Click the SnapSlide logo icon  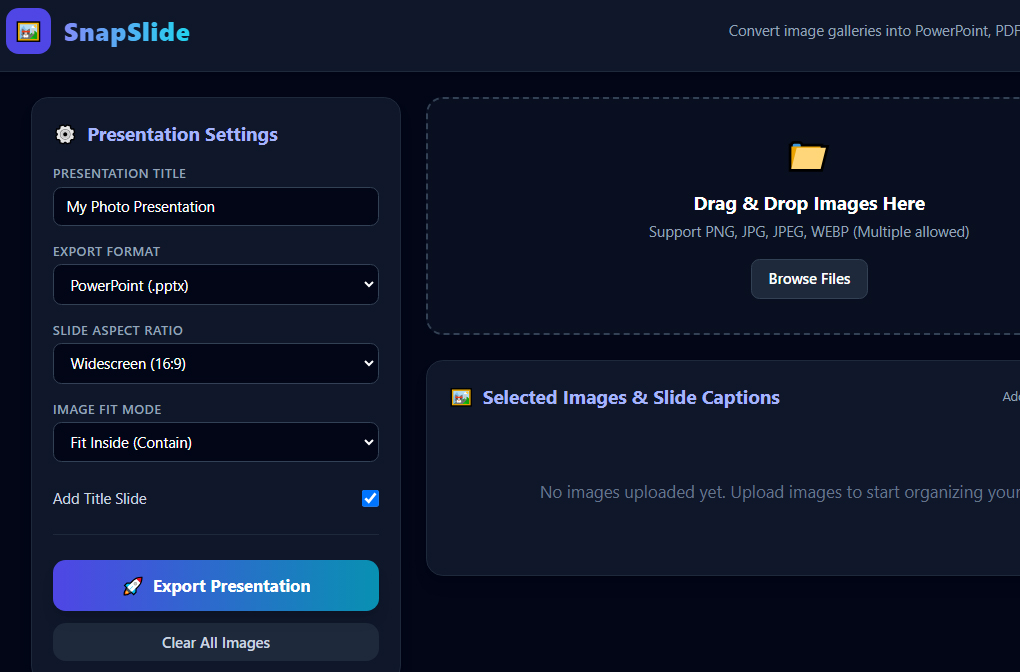click(29, 31)
